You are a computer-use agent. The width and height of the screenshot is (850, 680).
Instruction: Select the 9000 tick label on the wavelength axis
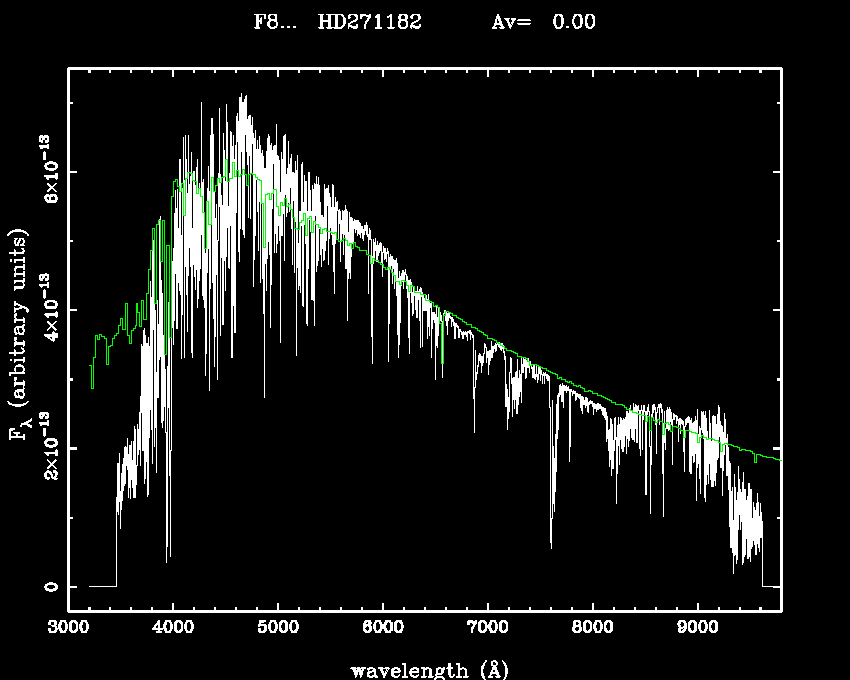tap(697, 628)
